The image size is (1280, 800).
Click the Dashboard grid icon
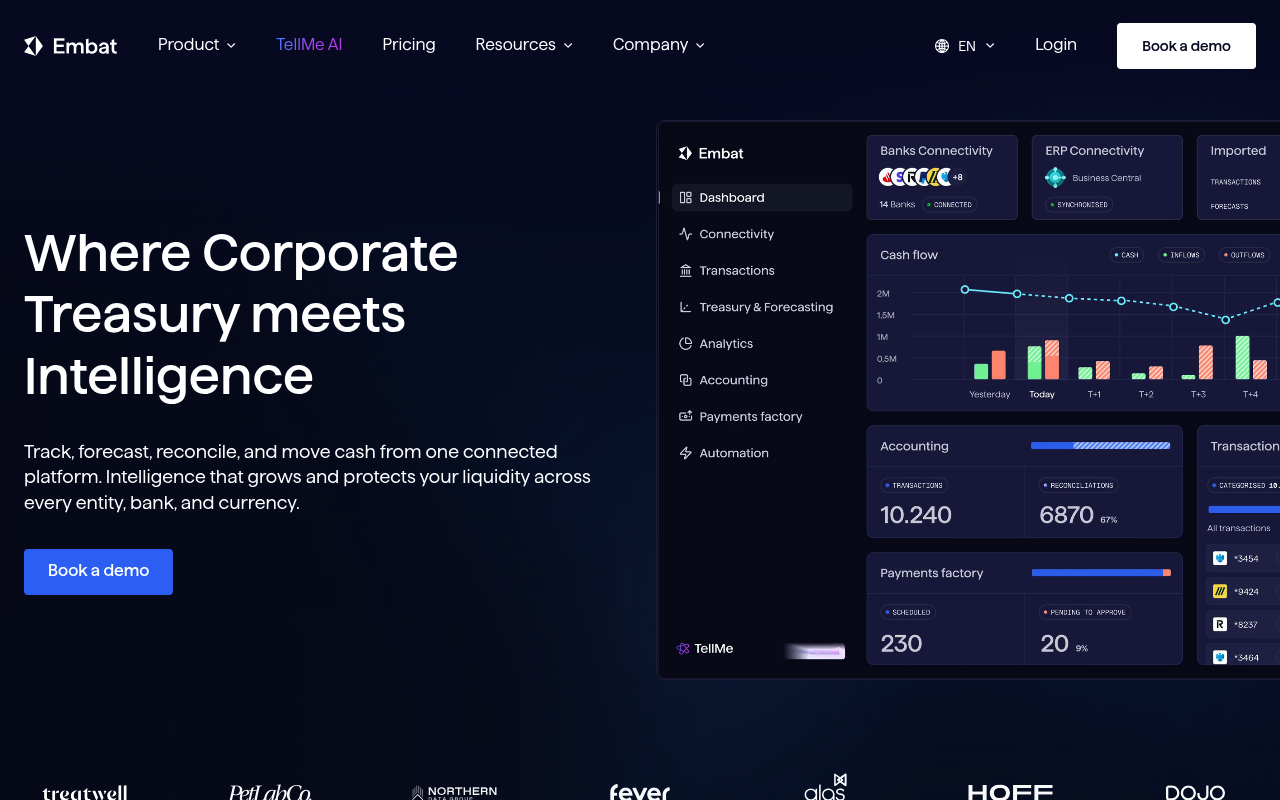point(685,198)
